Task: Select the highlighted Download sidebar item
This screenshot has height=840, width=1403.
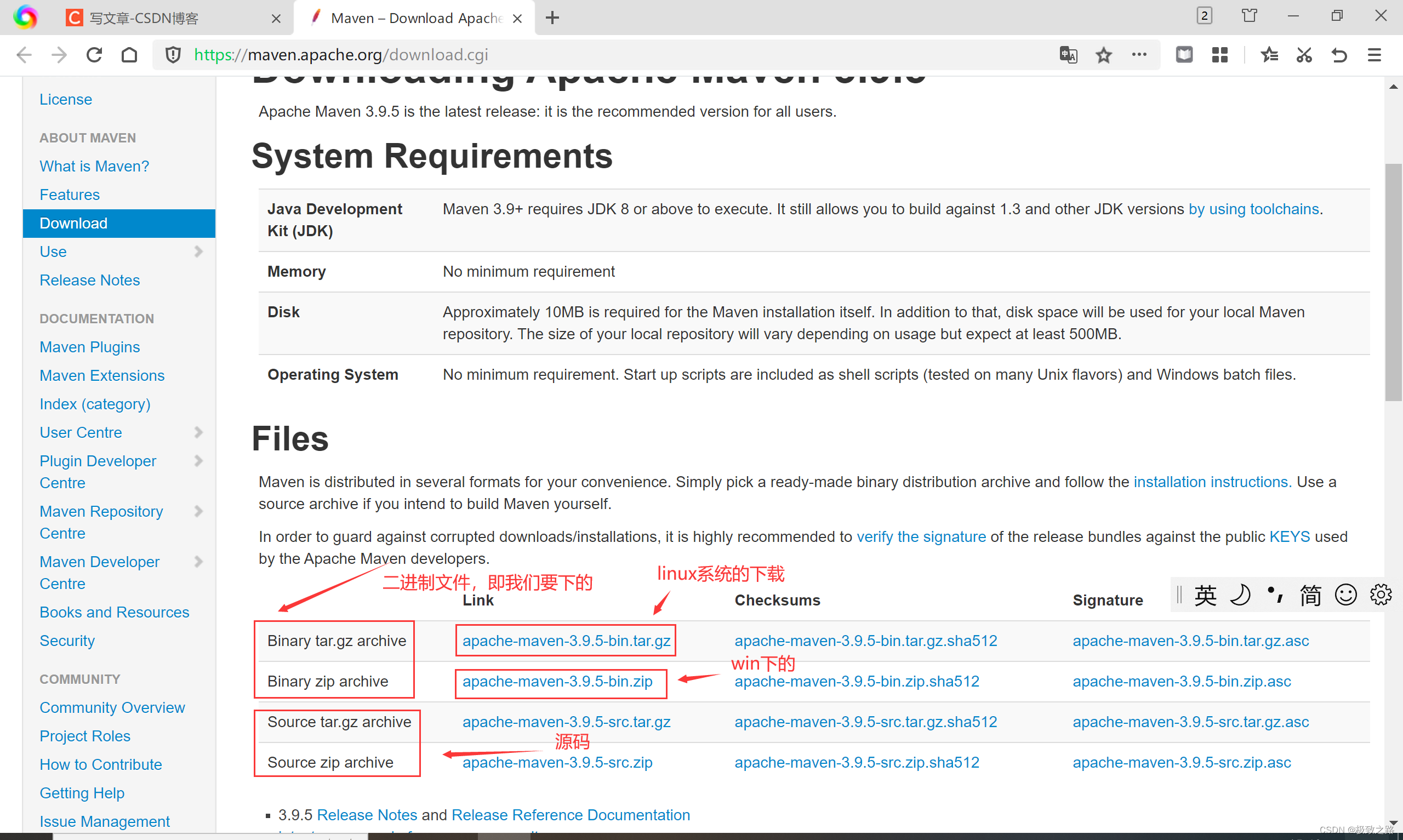Action: (x=119, y=223)
